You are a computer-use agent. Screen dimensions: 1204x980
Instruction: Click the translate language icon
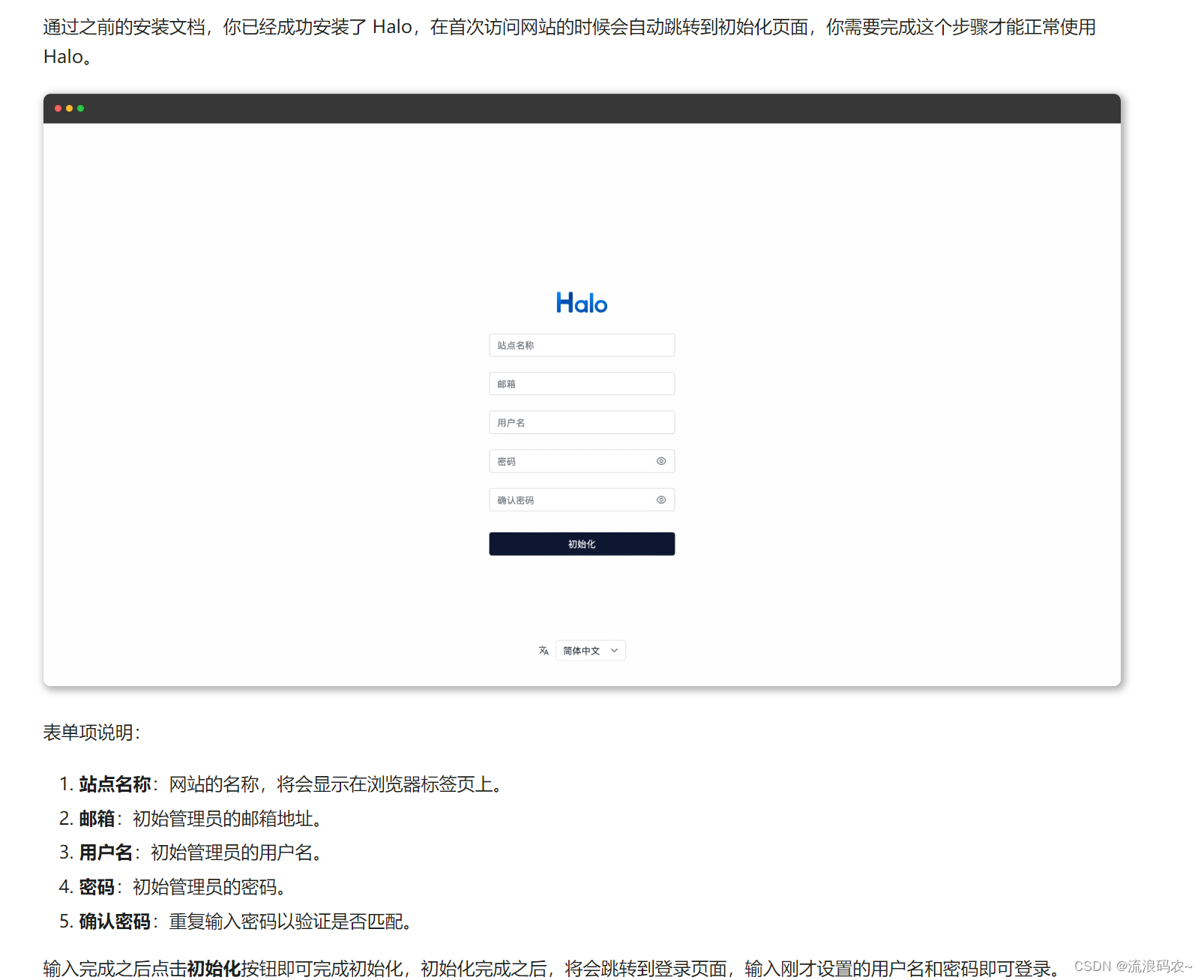coord(544,651)
